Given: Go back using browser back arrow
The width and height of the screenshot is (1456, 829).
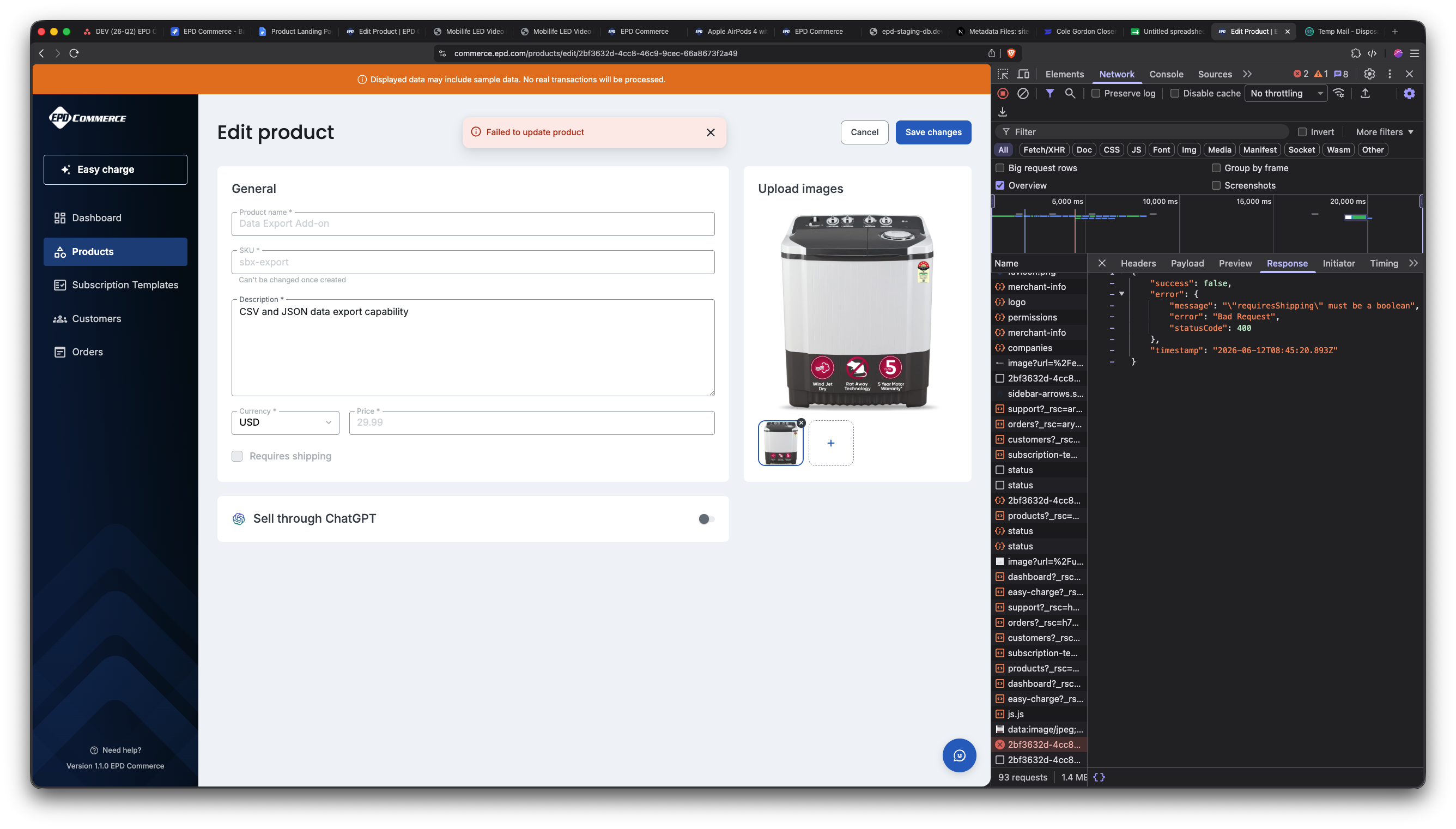Looking at the screenshot, I should [41, 53].
